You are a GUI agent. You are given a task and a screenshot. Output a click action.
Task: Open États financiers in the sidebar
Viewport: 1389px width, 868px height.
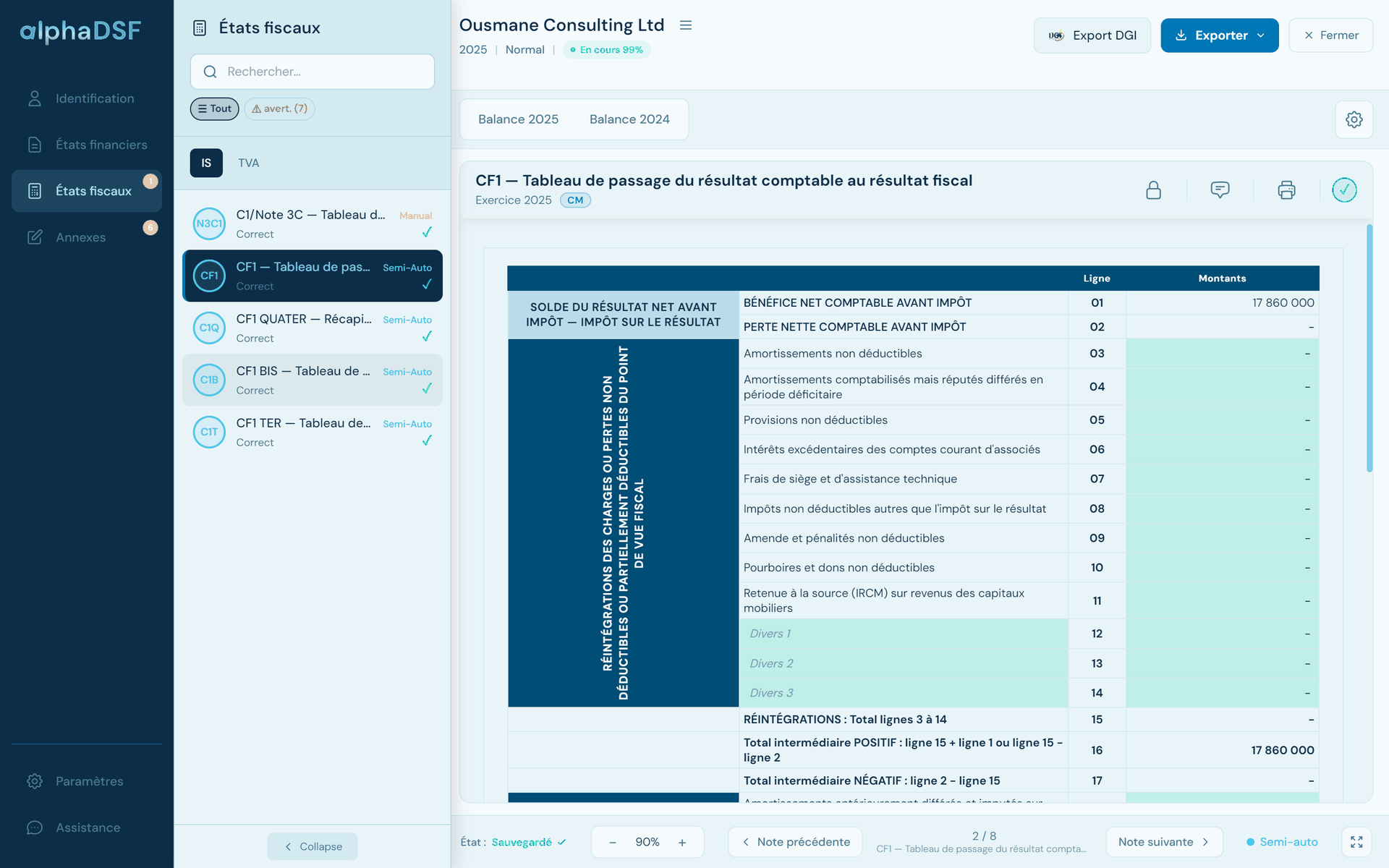point(87,145)
